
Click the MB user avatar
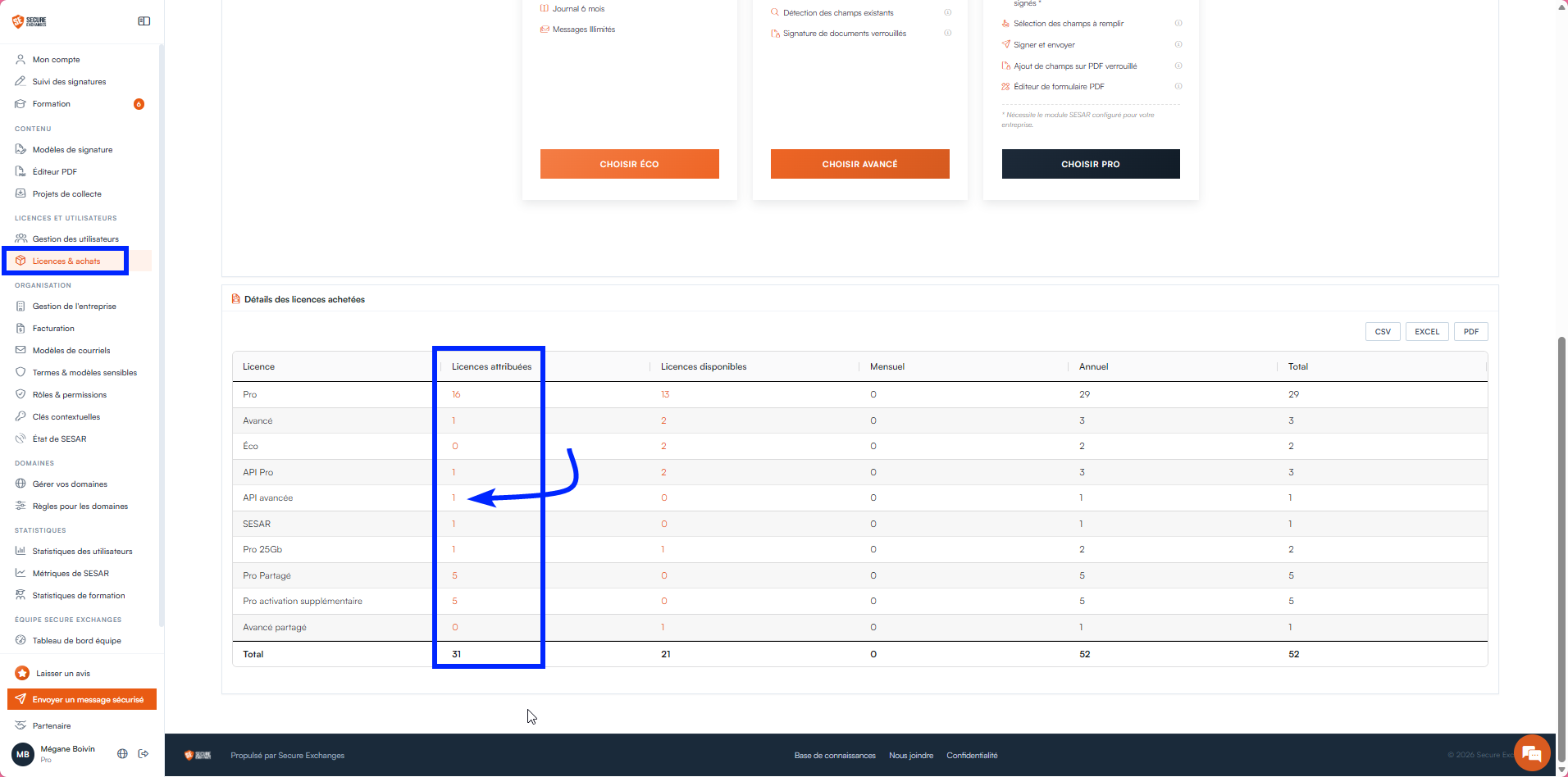tap(23, 754)
